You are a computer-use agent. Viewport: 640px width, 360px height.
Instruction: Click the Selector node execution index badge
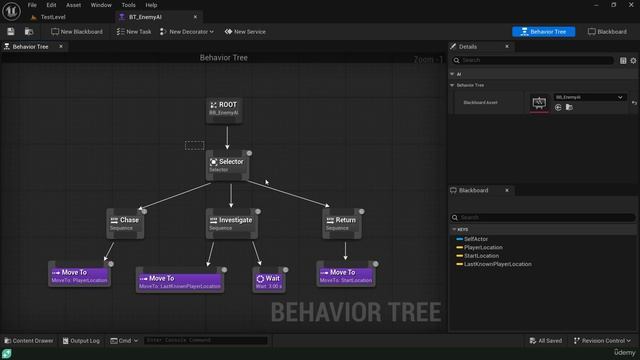pos(249,153)
